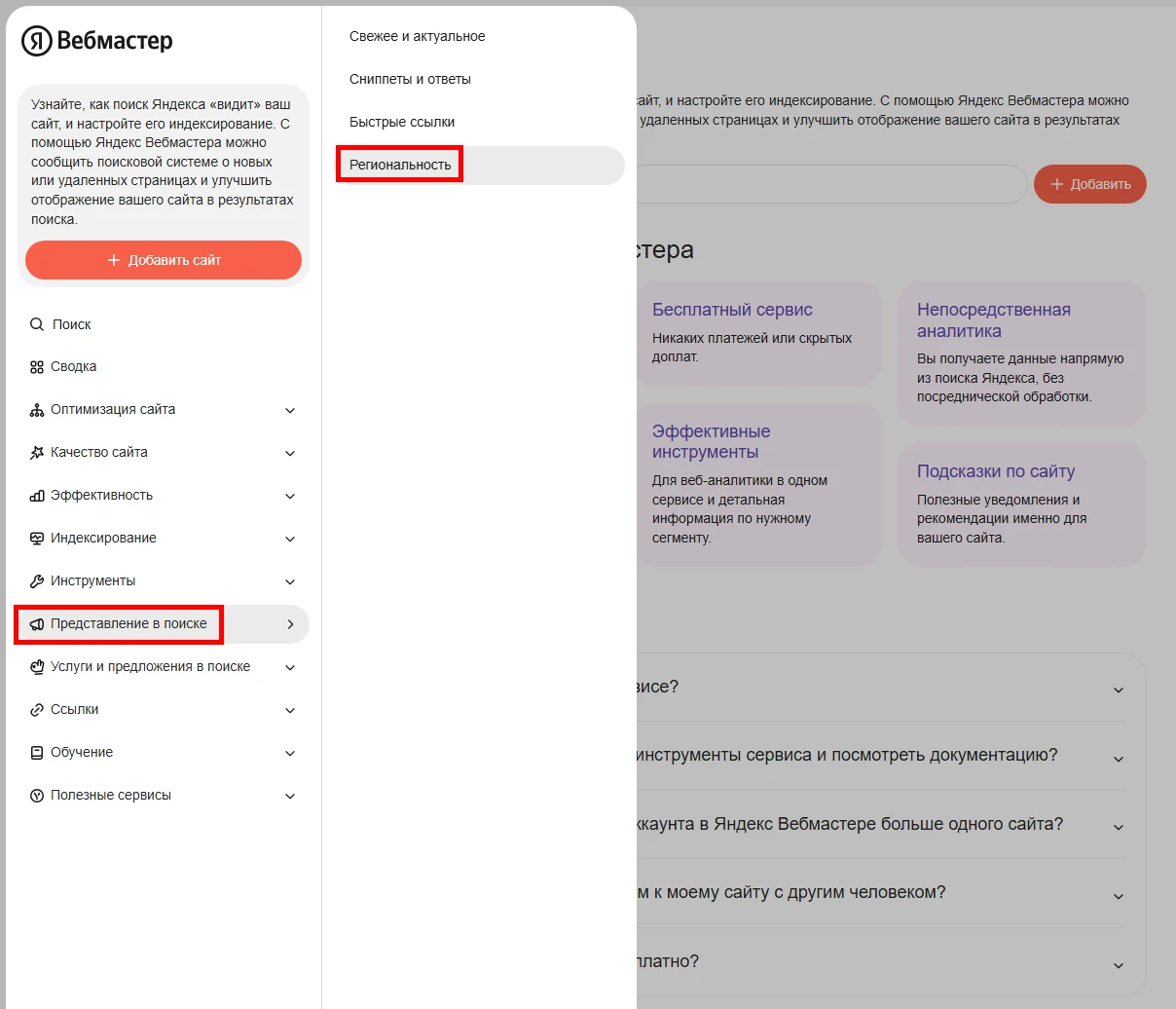Click the Эффективность bar chart icon
Viewport: 1176px width, 1009px height.
tap(37, 496)
